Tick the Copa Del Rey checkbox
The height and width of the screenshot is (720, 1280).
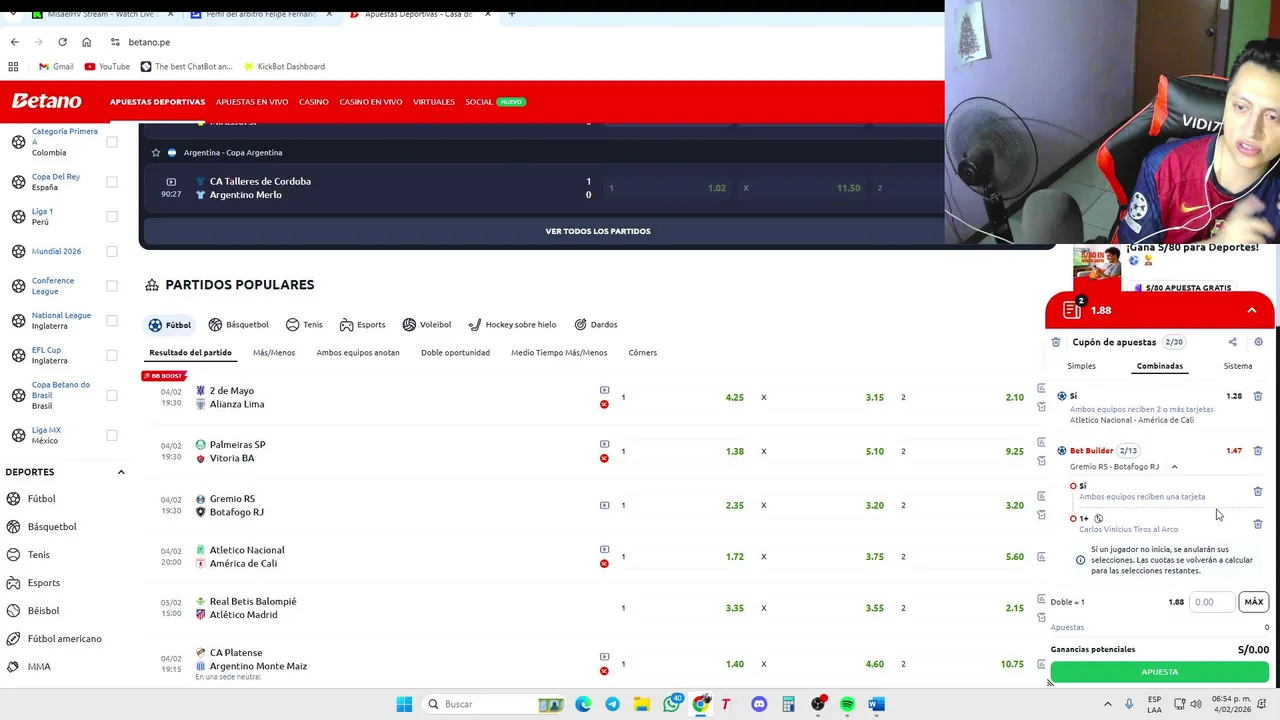[x=112, y=182]
